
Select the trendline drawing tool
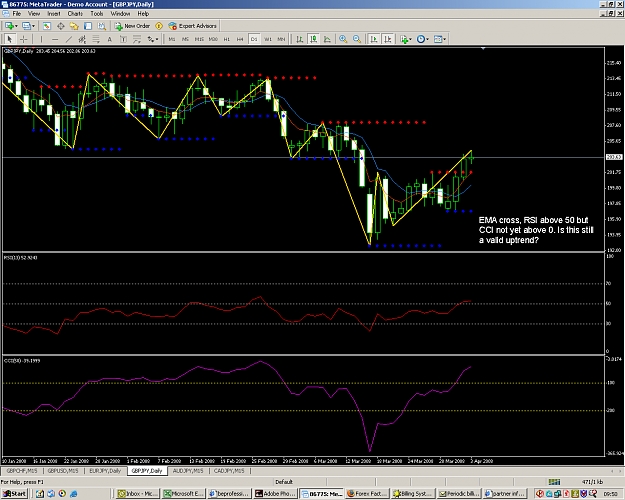(x=69, y=39)
